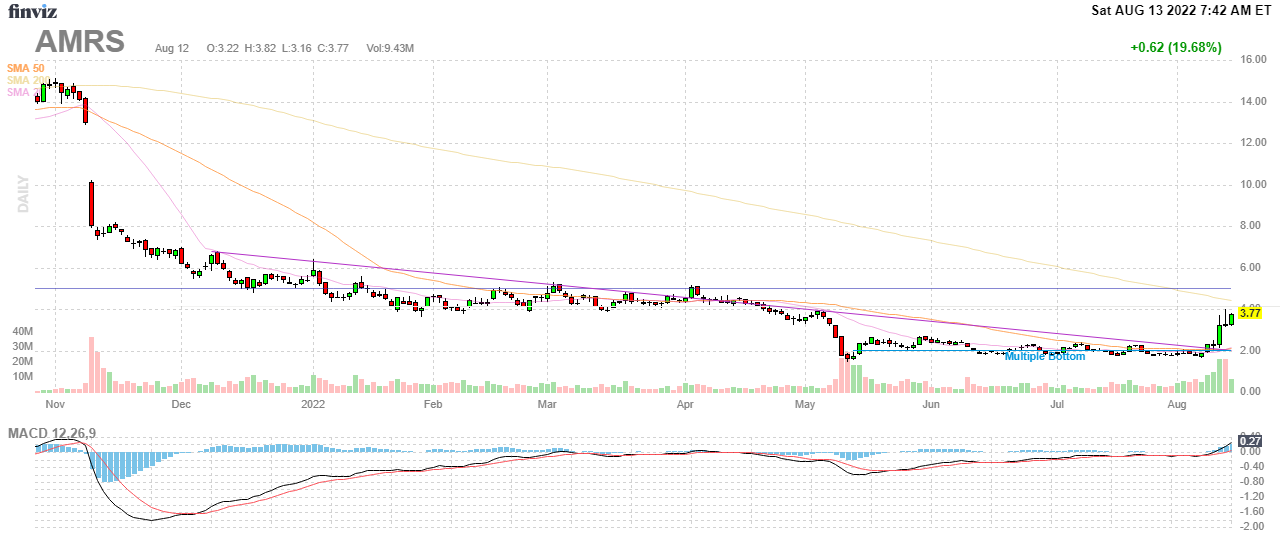
Task: Click the 40M volume axis label
Action: pos(22,331)
